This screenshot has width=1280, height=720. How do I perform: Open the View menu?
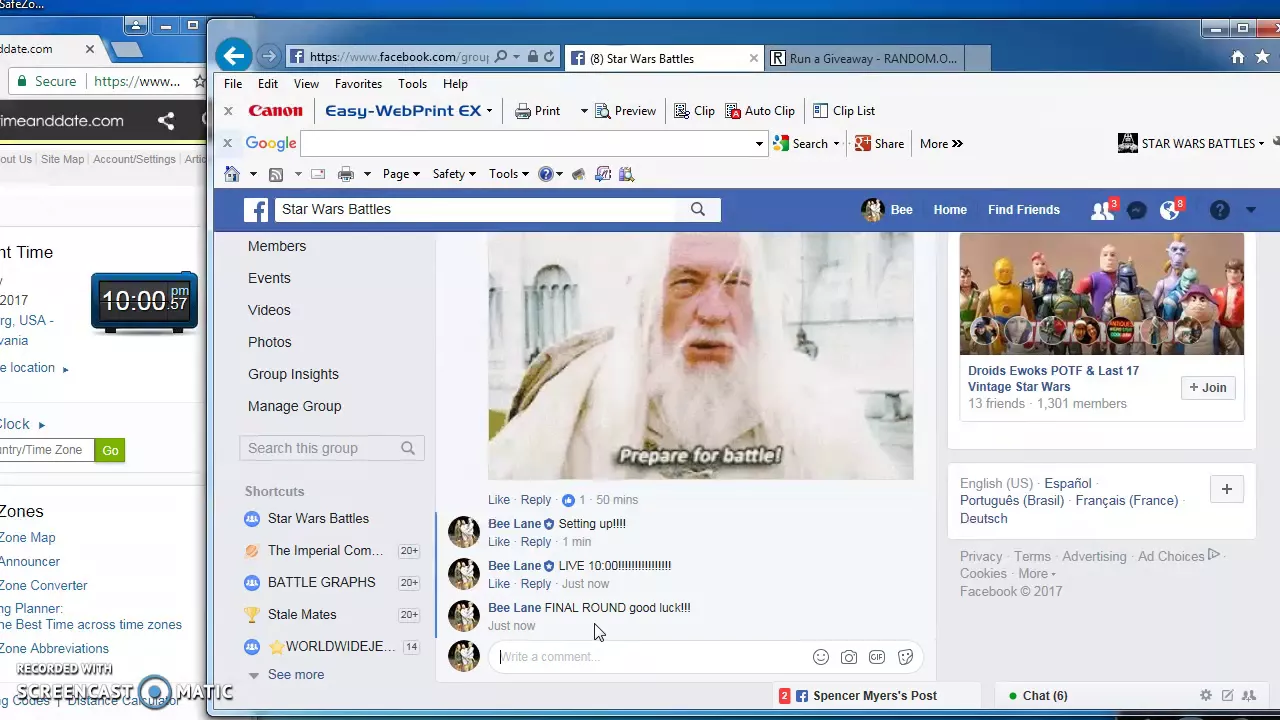coord(306,84)
